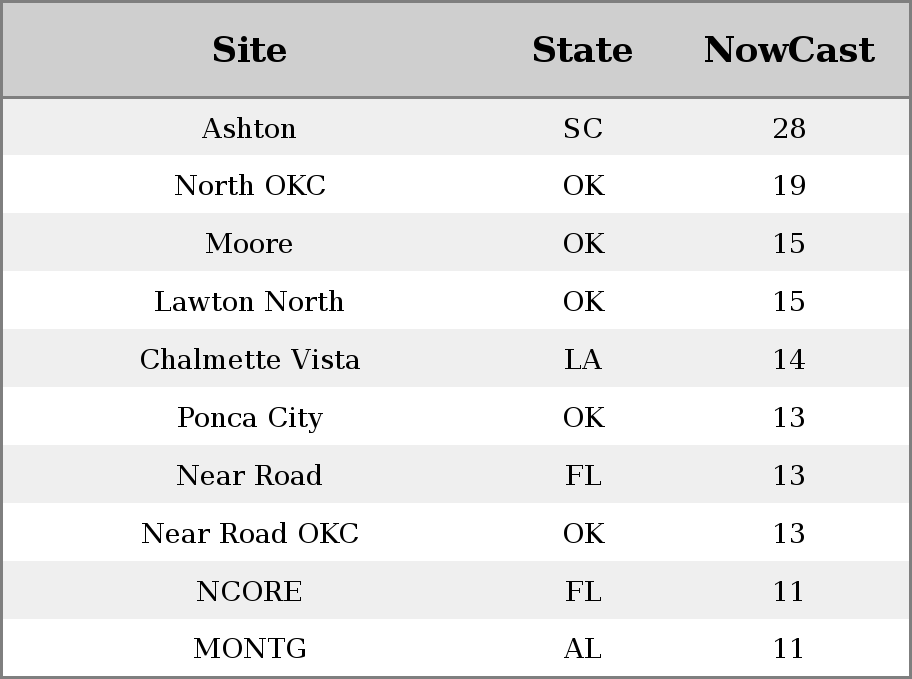The width and height of the screenshot is (912, 679).
Task: Click the Near Road site in FL row
Action: (249, 475)
